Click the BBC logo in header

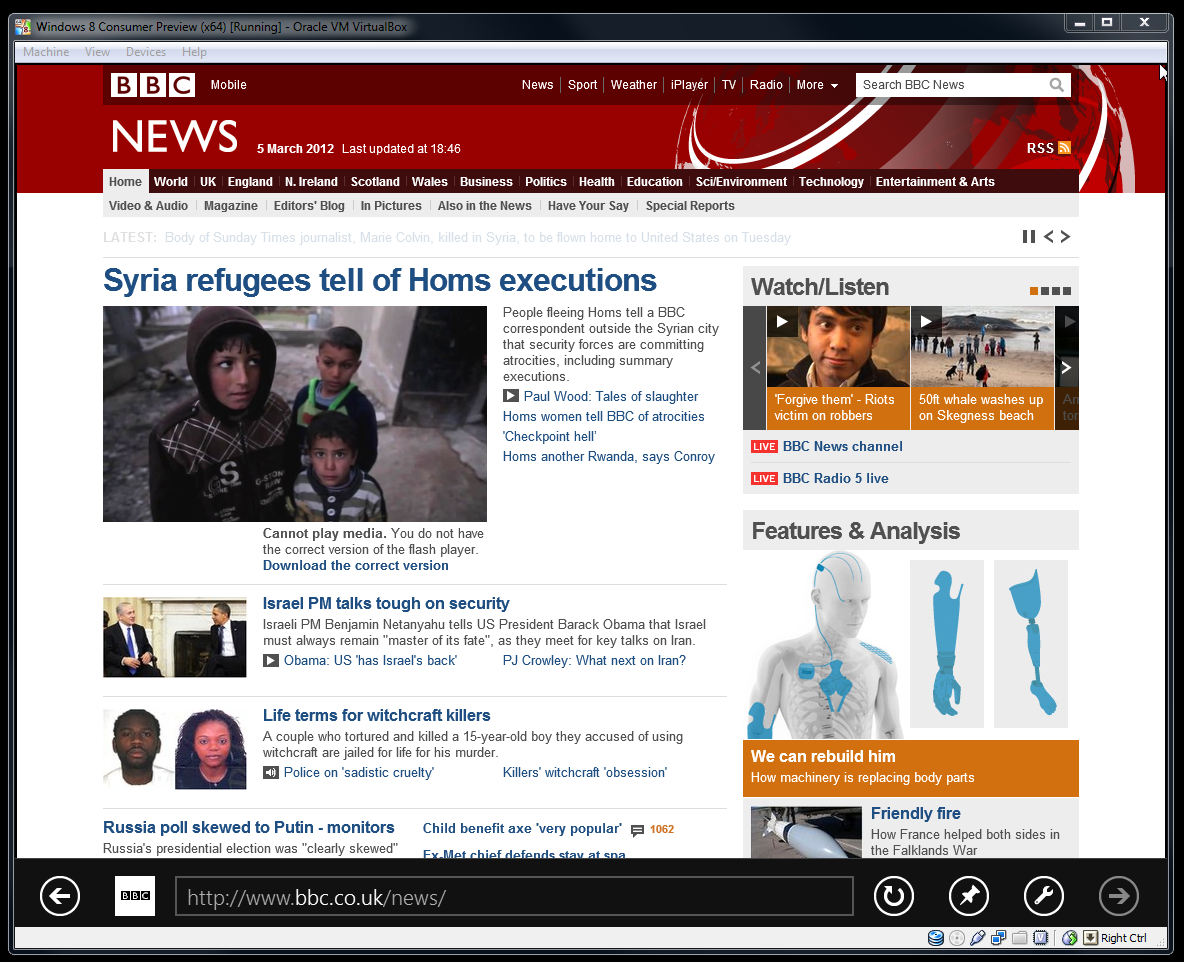pos(153,85)
